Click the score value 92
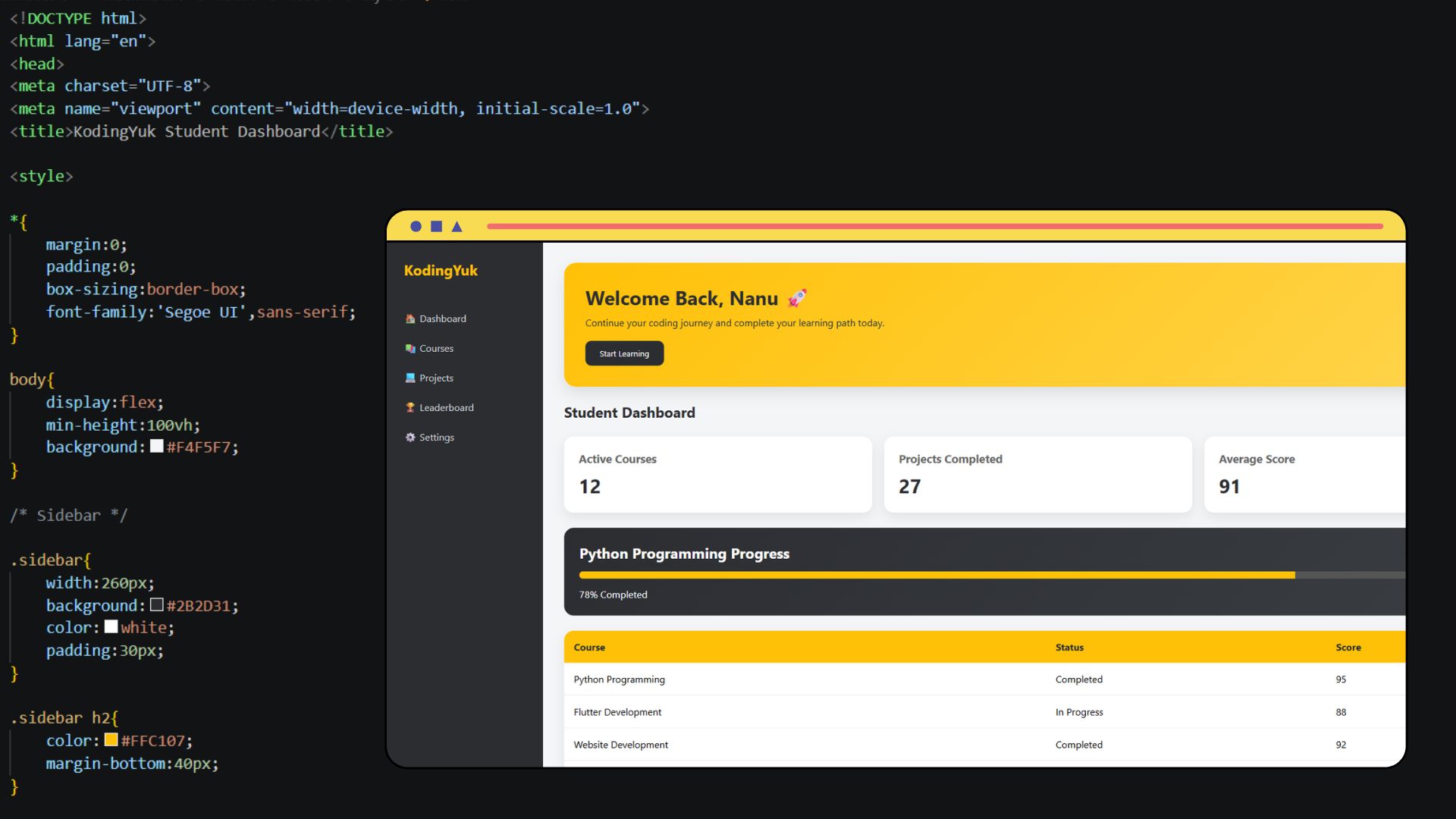The height and width of the screenshot is (819, 1456). [x=1341, y=745]
